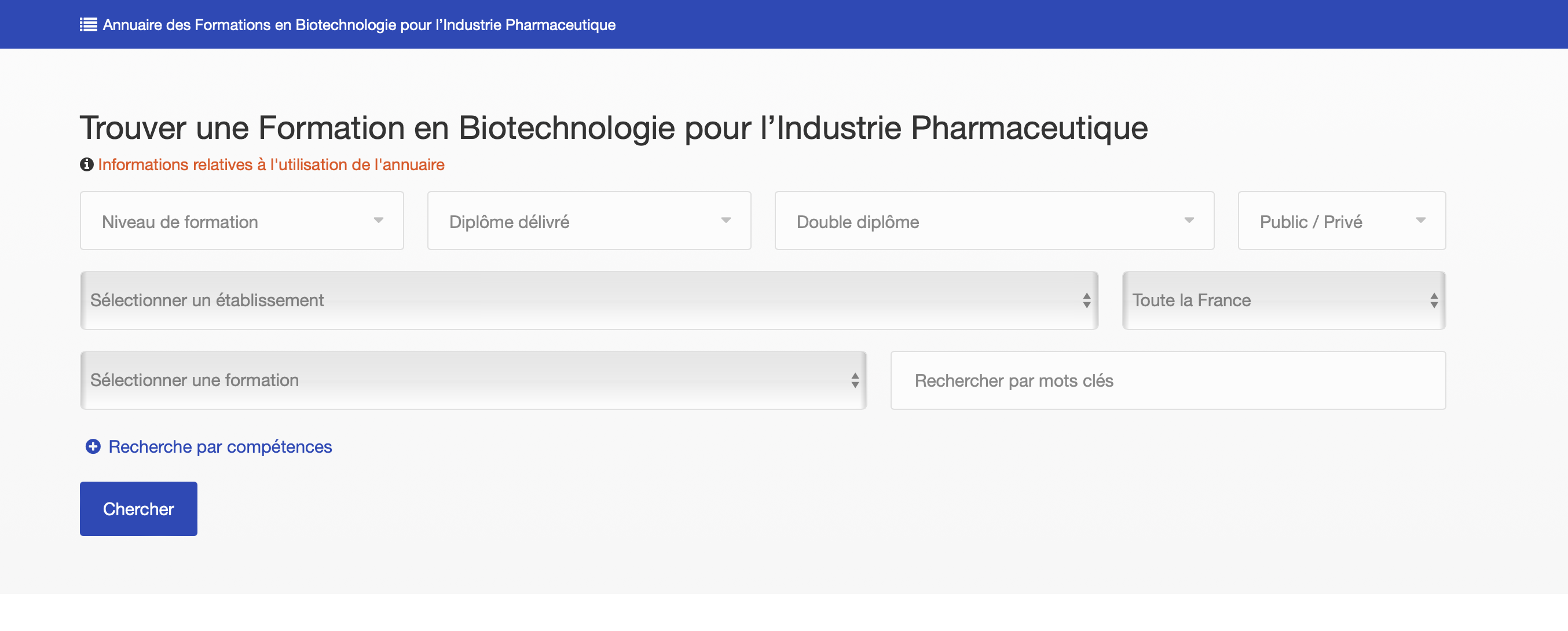This screenshot has width=1568, height=631.
Task: Focus the Rechercher par mots clés field
Action: coord(1167,380)
